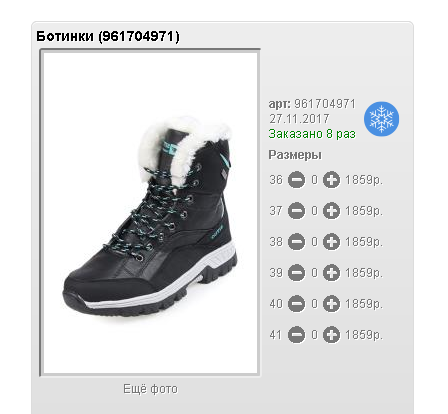This screenshot has width=448, height=414.
Task: Open the 'Ещё фото' link
Action: tap(150, 389)
